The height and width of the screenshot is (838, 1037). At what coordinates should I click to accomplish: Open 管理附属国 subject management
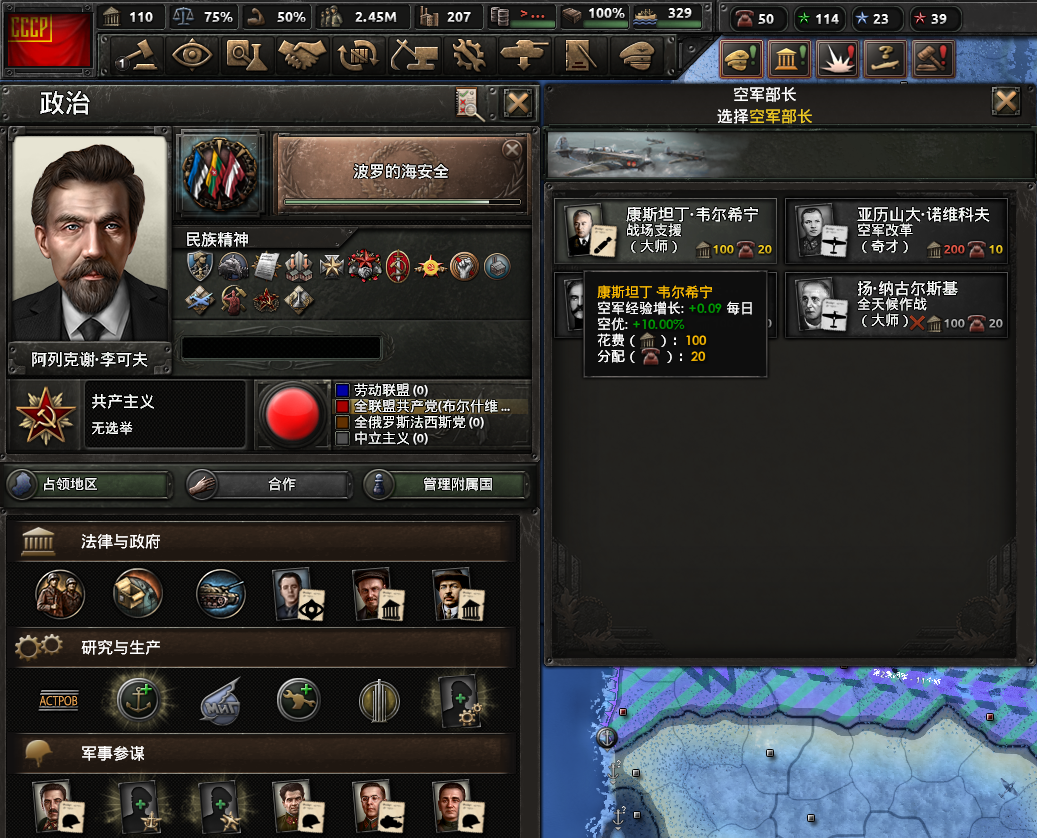tap(446, 484)
